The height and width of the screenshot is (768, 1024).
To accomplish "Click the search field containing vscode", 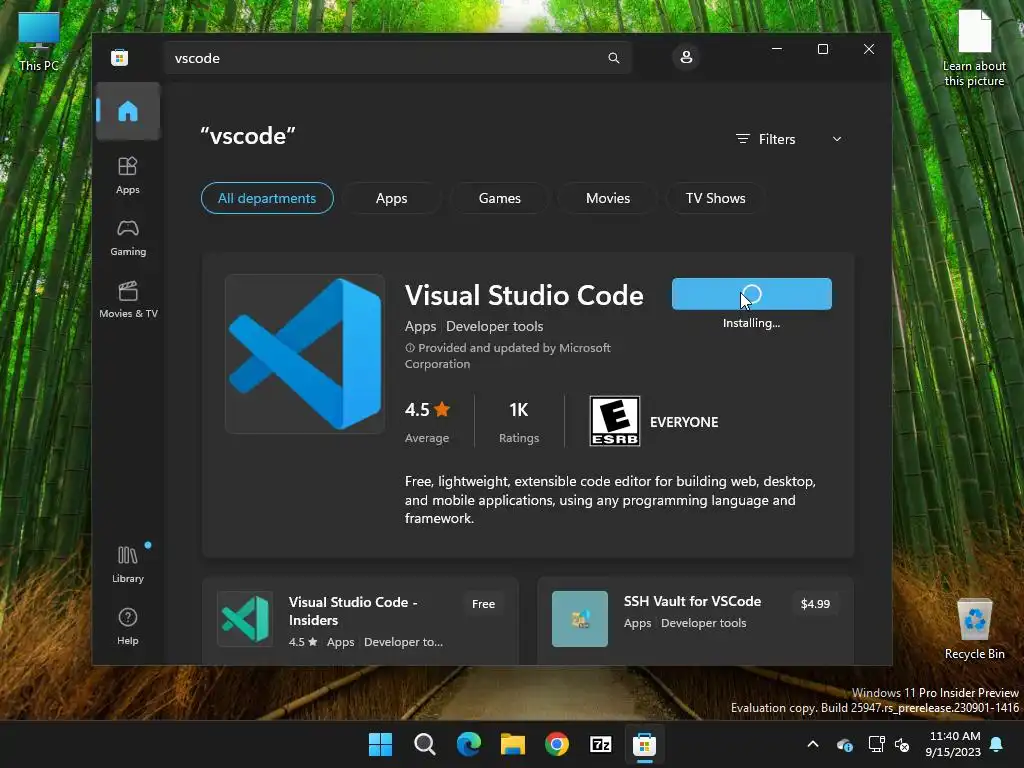I will [398, 58].
